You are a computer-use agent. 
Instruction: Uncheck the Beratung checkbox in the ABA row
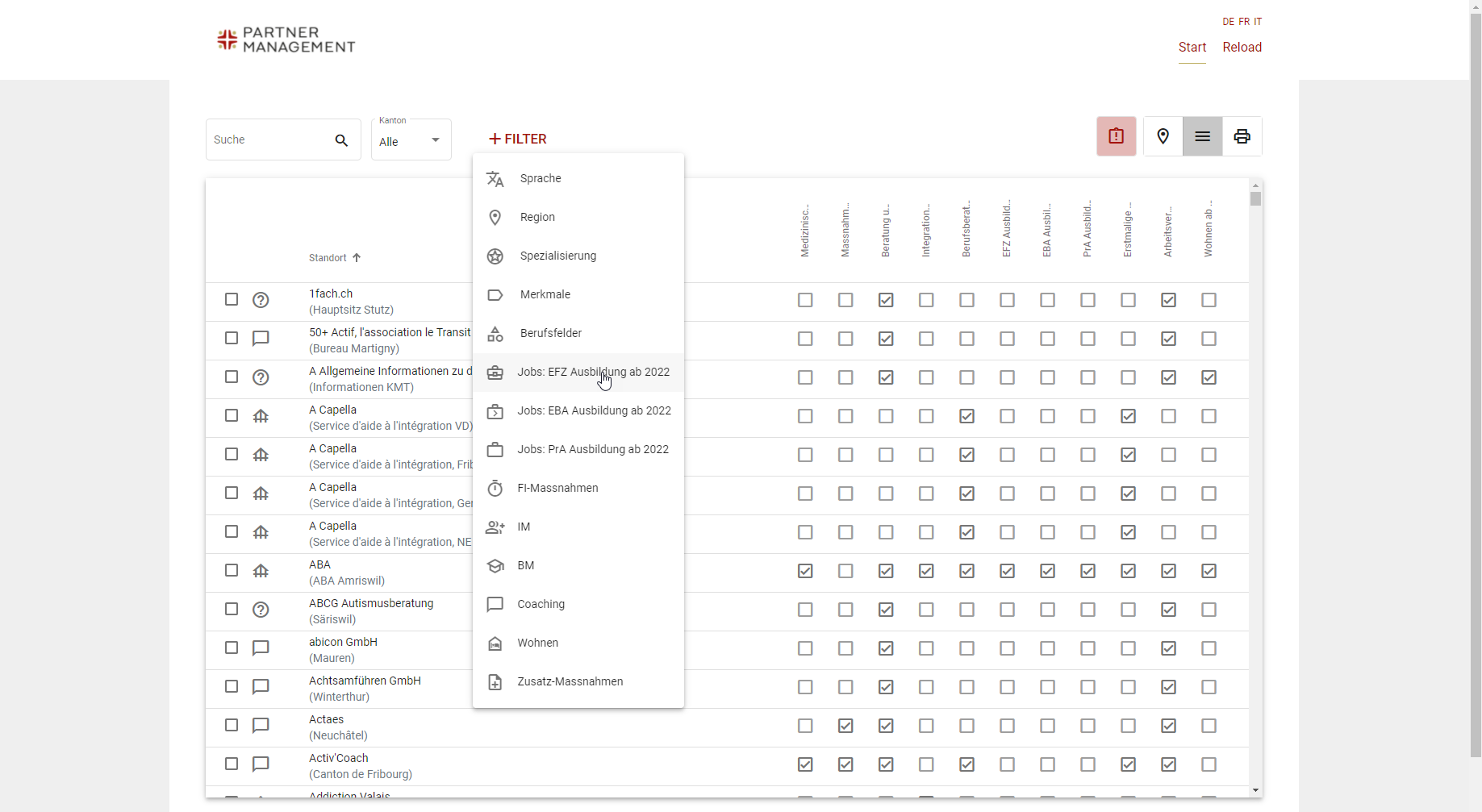coord(886,571)
